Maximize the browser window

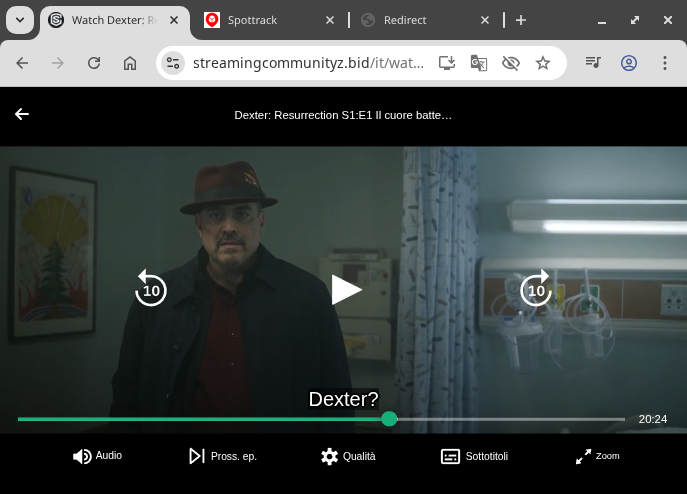point(635,20)
